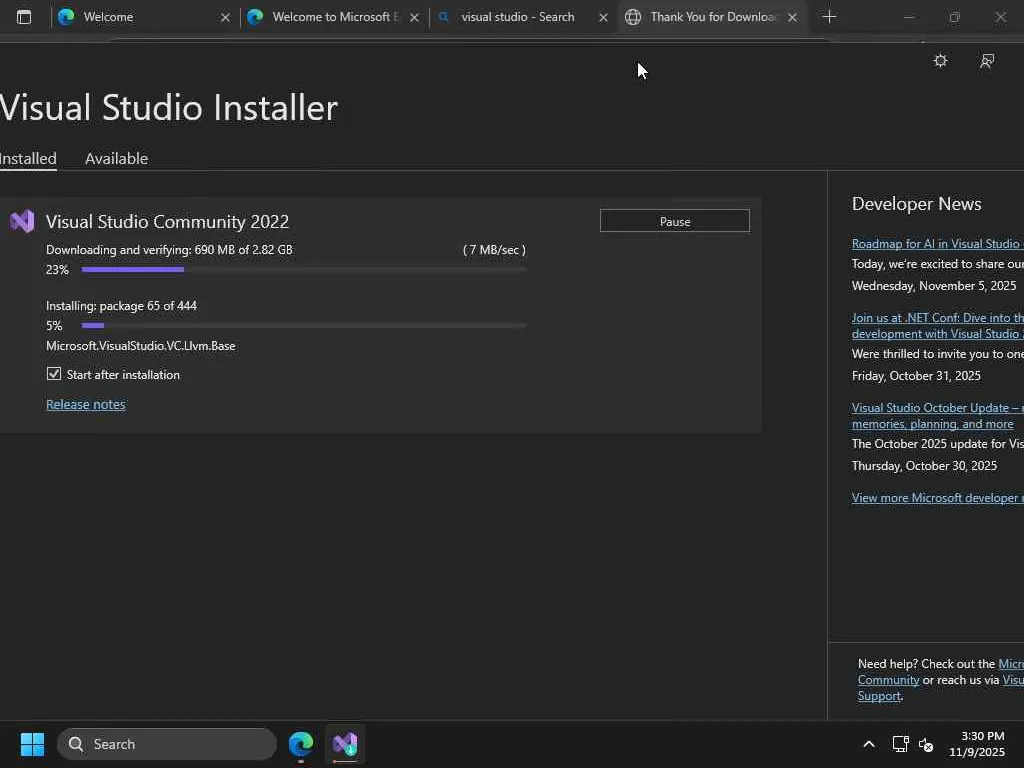Viewport: 1024px width, 768px height.
Task: Open a new browser tab with plus icon
Action: tap(829, 17)
